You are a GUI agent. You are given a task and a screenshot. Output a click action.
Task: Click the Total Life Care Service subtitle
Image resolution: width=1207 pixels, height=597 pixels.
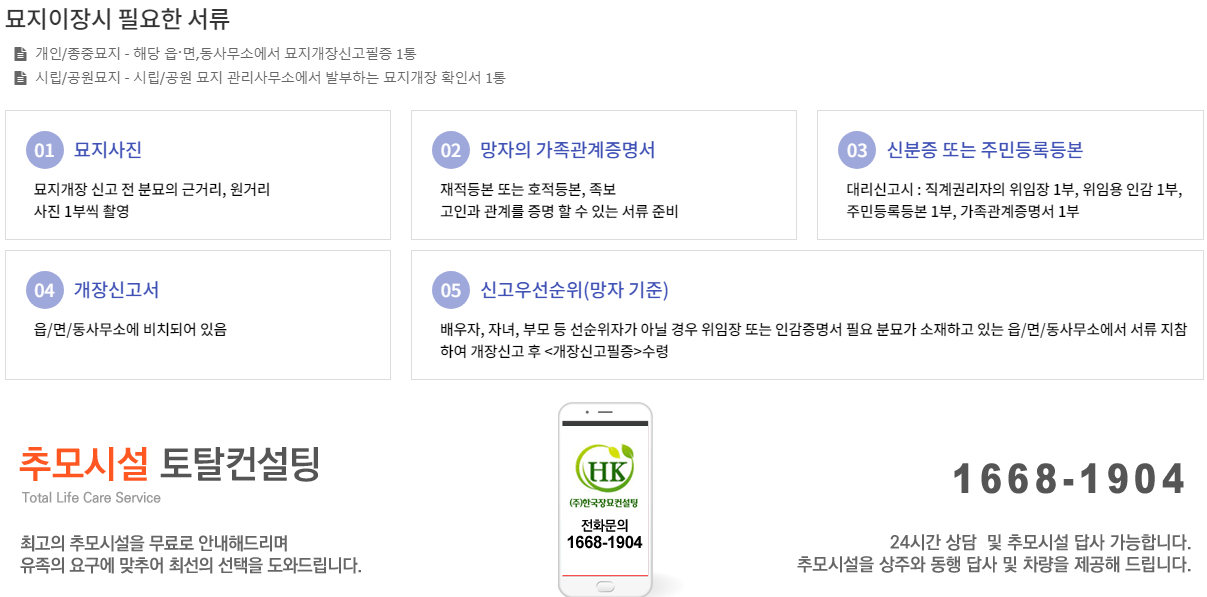(91, 498)
